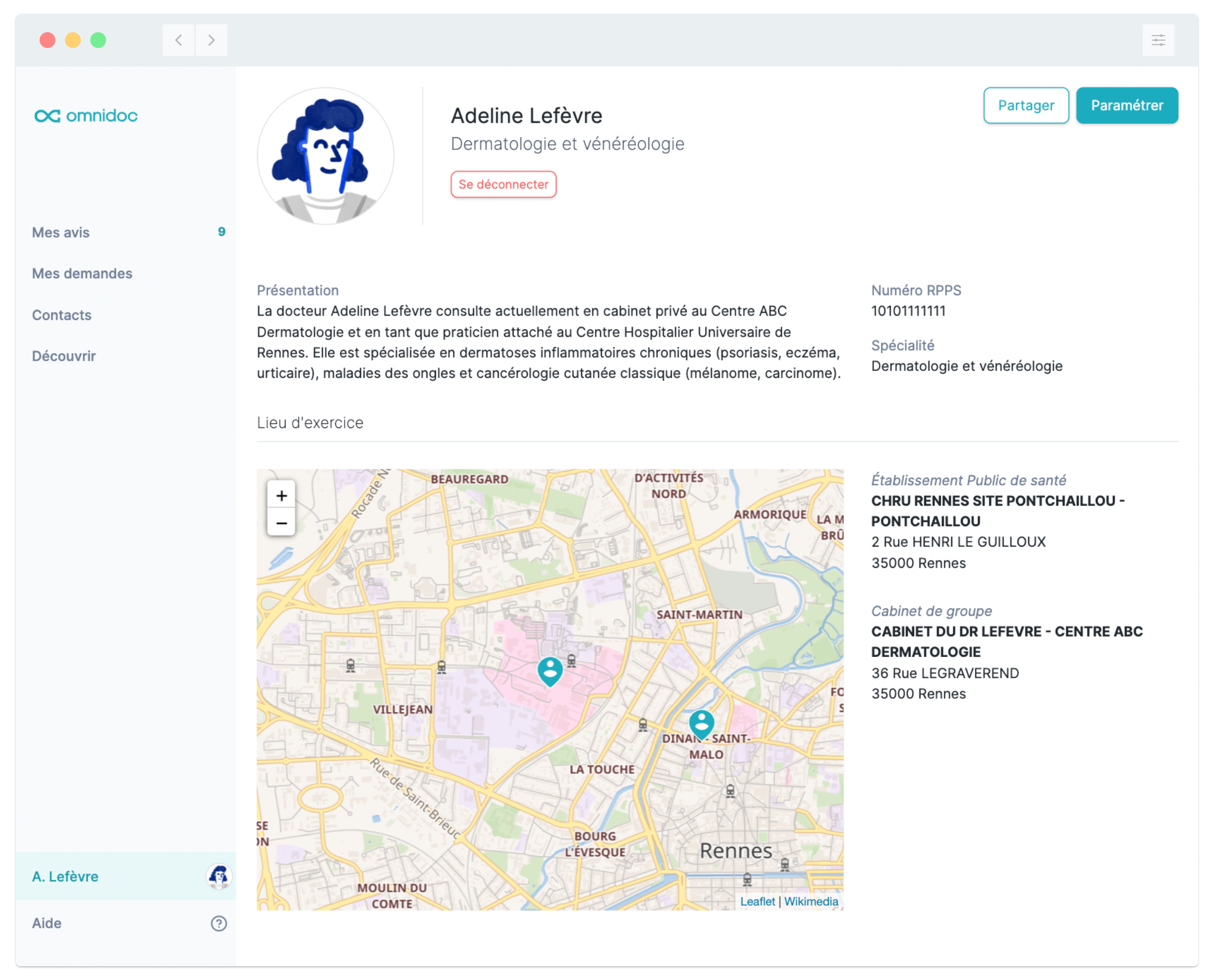Screen dimensions: 1214x980
Task: Click the yellow minimize window button
Action: point(73,40)
